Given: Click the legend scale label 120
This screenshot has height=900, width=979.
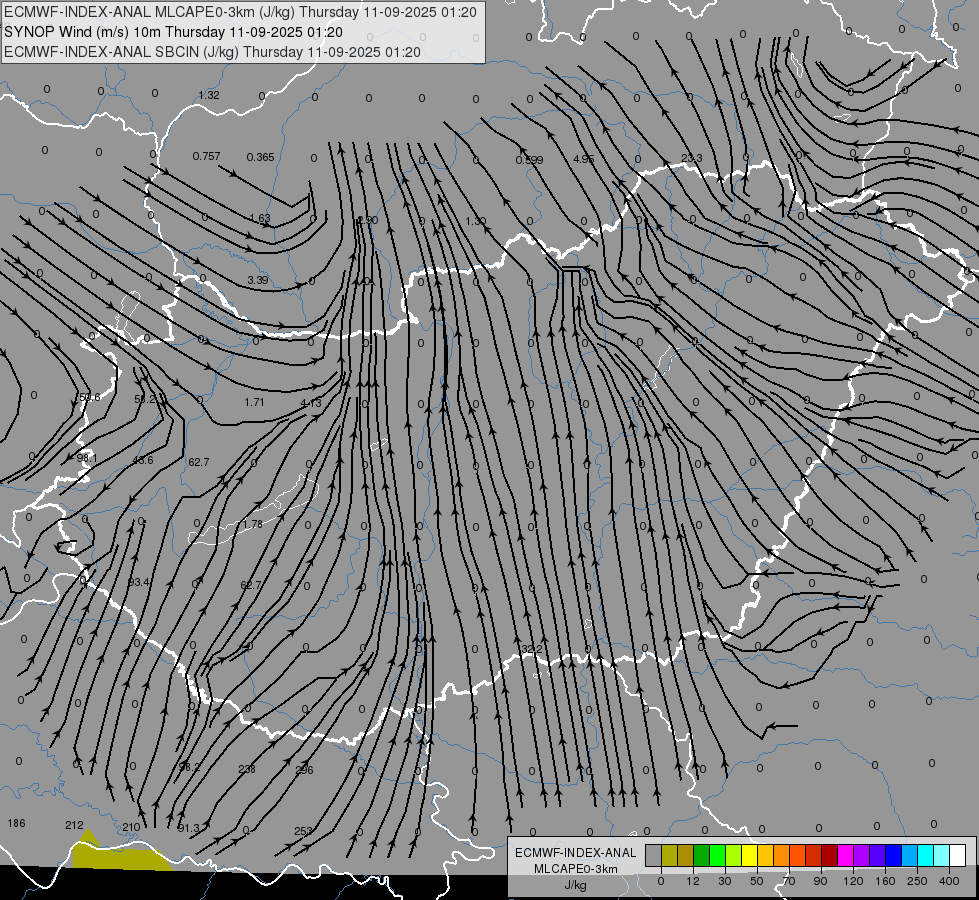Looking at the screenshot, I should (x=853, y=881).
